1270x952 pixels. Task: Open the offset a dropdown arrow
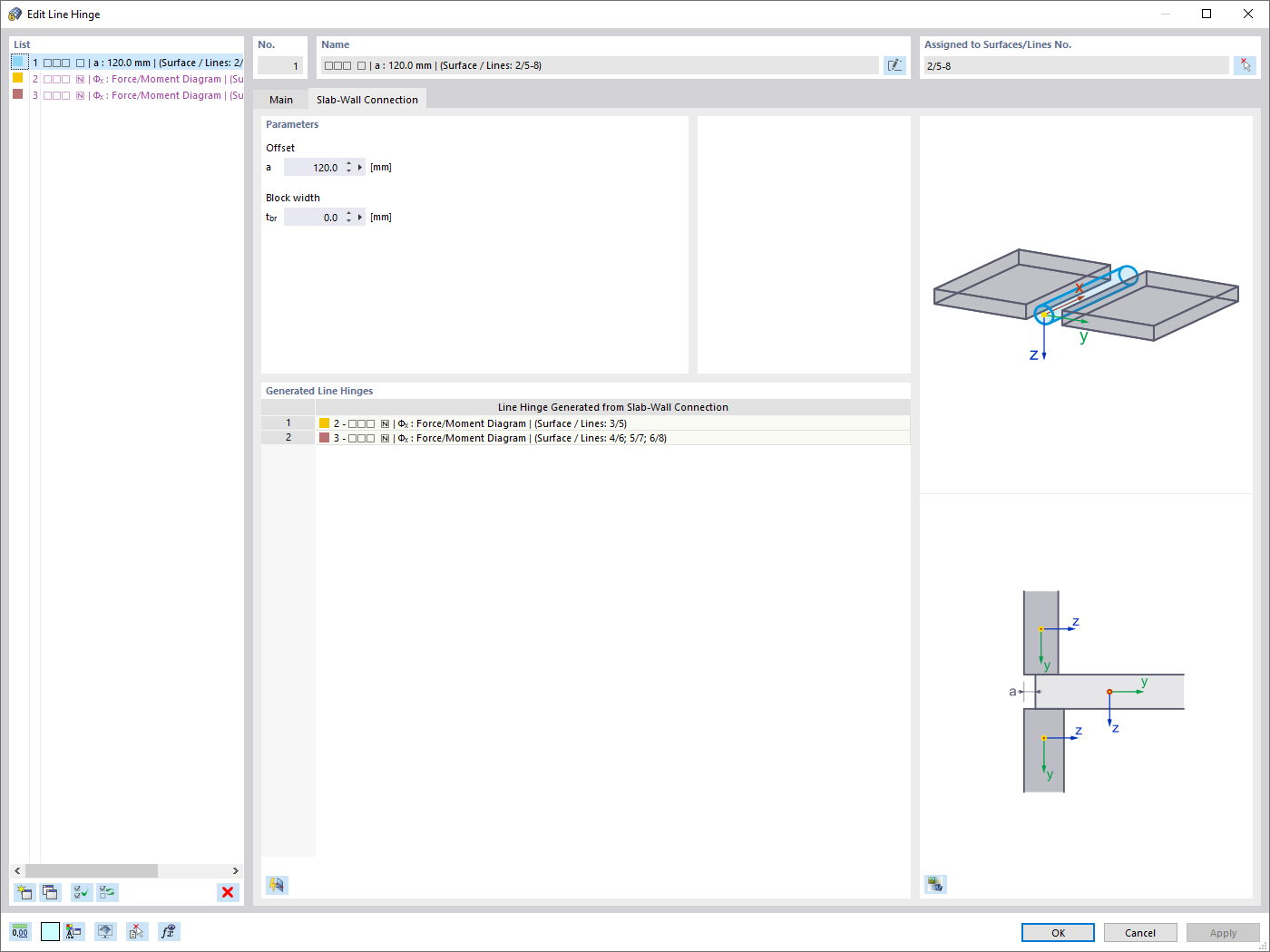click(x=360, y=167)
